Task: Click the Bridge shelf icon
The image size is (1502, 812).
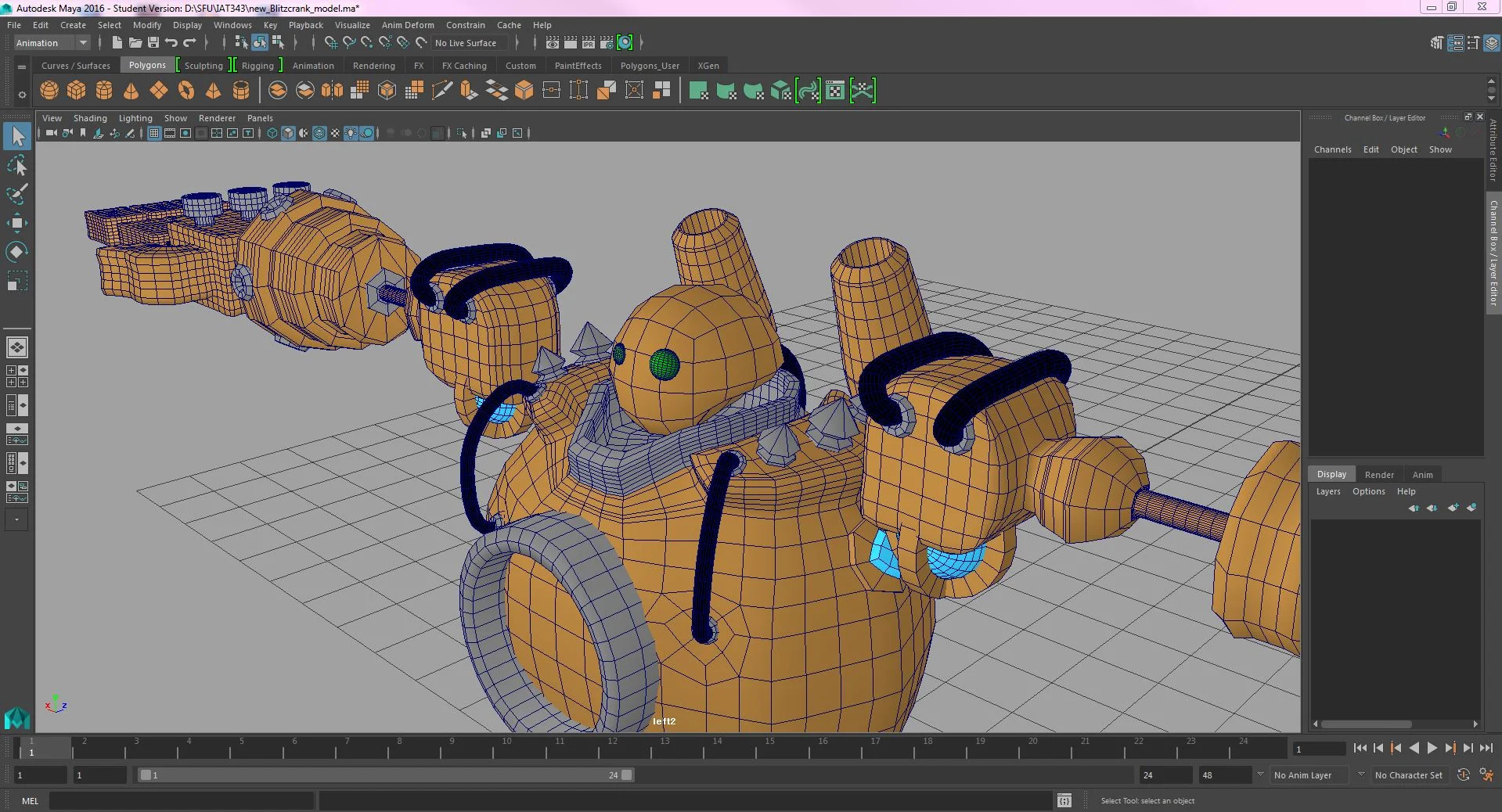Action: (496, 91)
